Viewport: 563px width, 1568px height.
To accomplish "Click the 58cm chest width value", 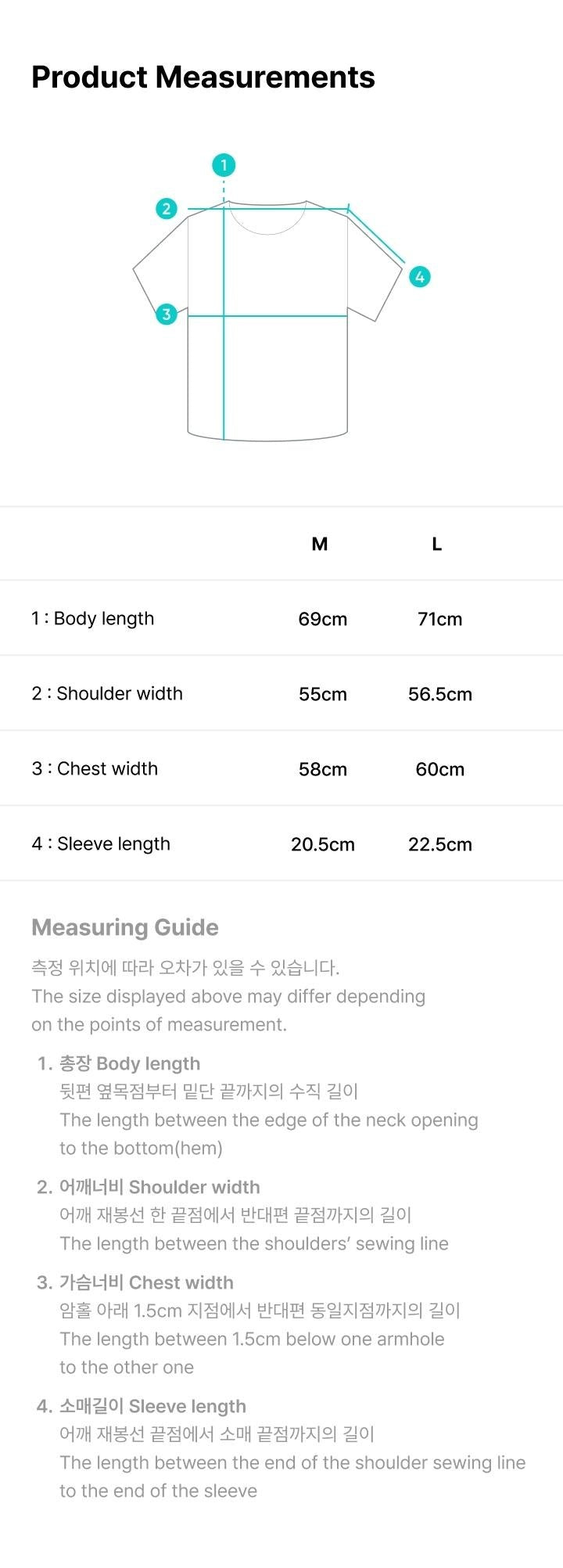I will click(323, 769).
